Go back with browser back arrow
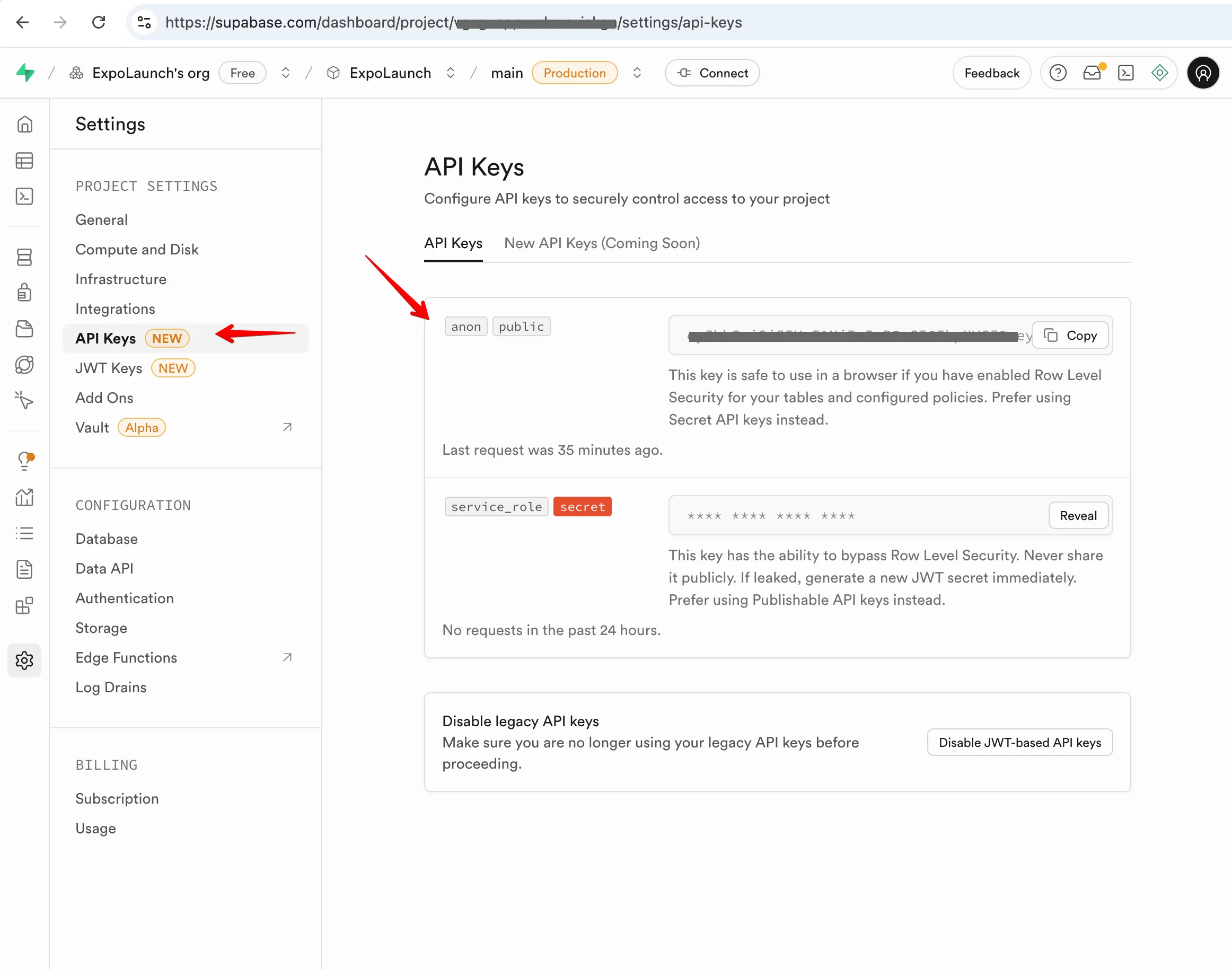This screenshot has width=1232, height=969. (23, 22)
